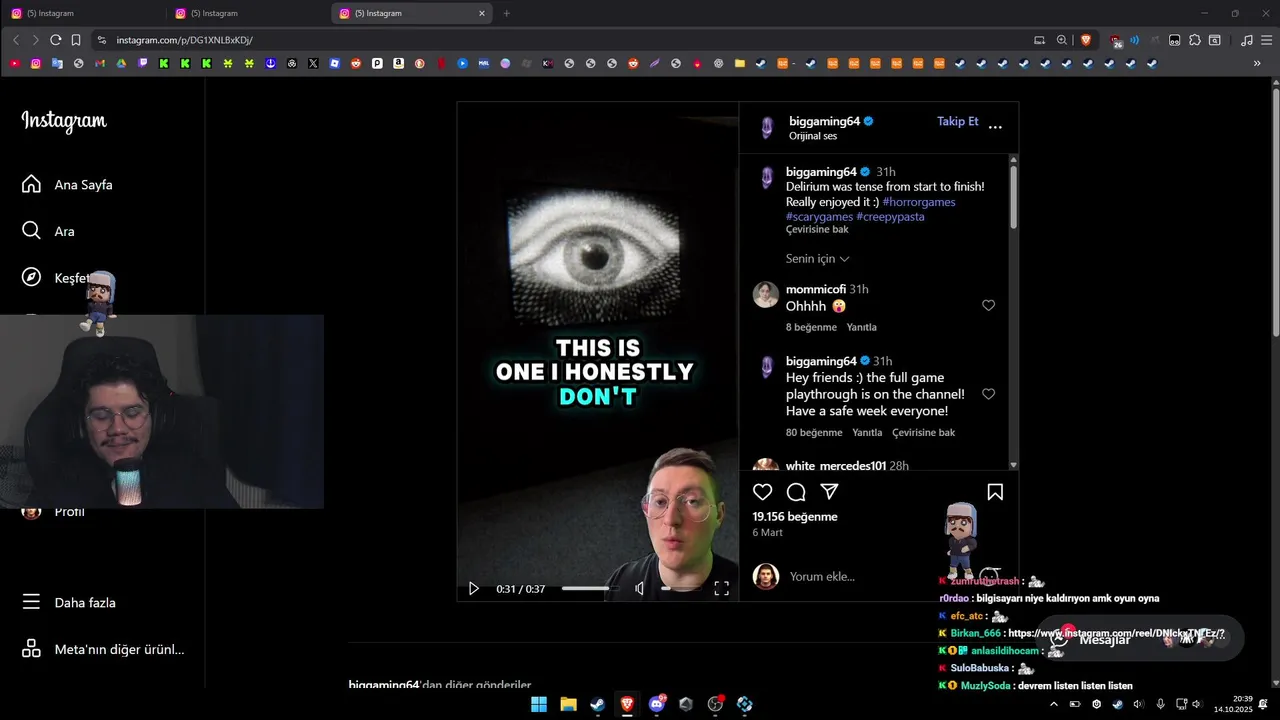This screenshot has width=1280, height=720.
Task: Click page vertical scrollbar
Action: [1274, 210]
